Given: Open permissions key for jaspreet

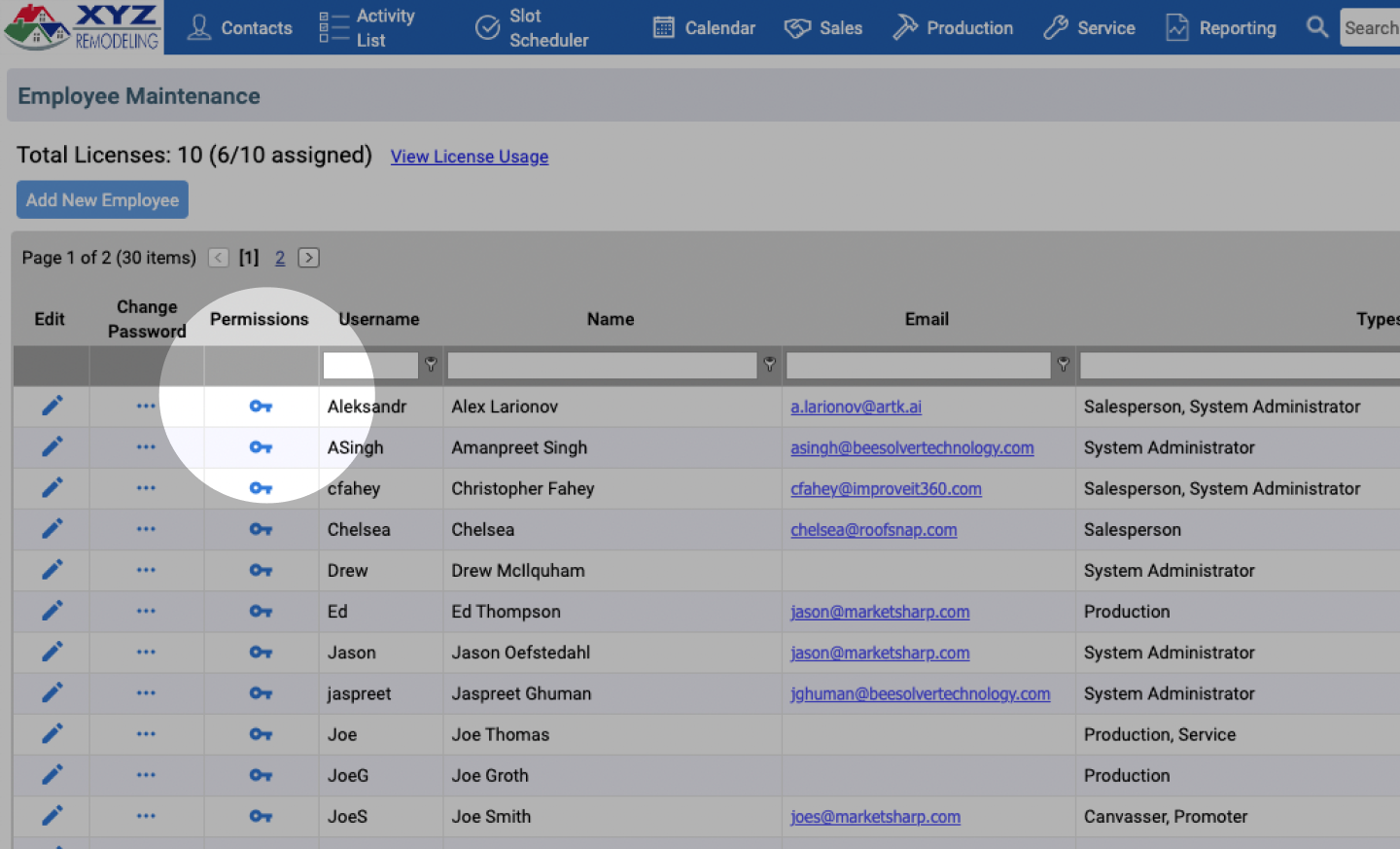Looking at the screenshot, I should (261, 693).
